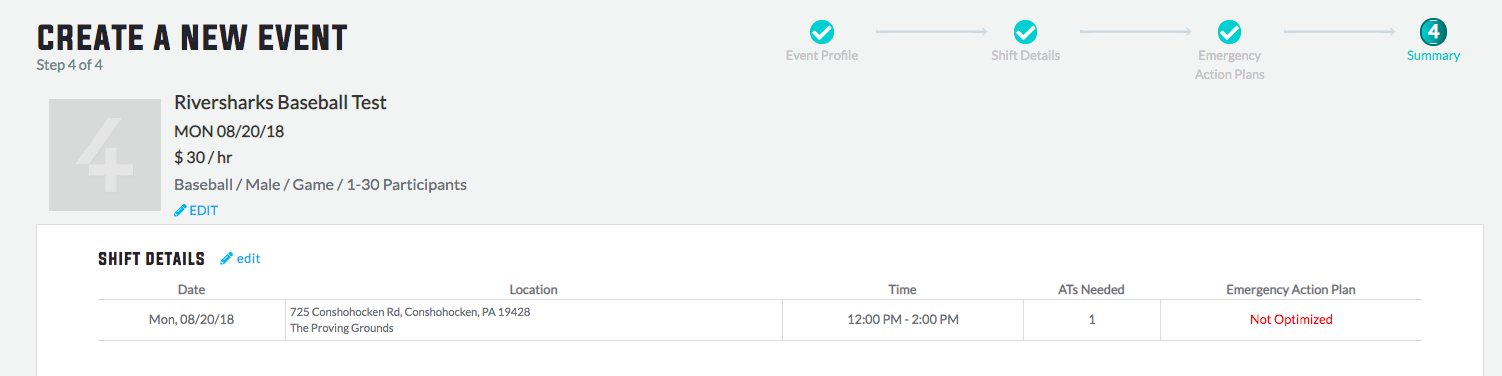The width and height of the screenshot is (1502, 376).
Task: Select the Summary step label
Action: coord(1433,56)
